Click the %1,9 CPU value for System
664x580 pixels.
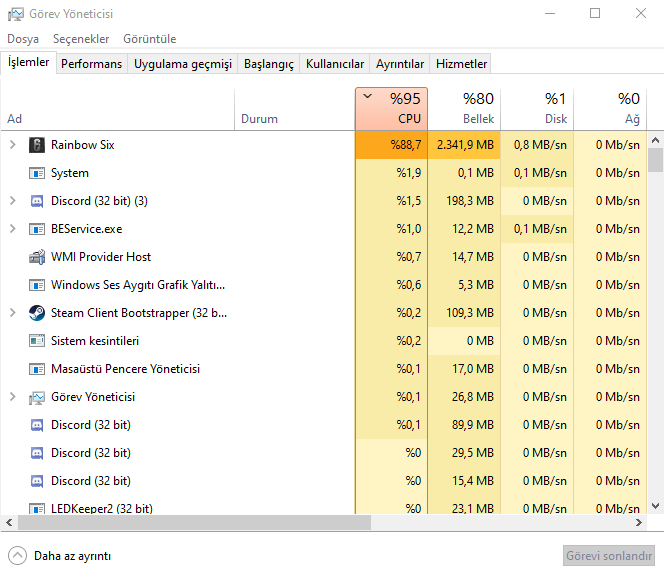click(x=409, y=173)
